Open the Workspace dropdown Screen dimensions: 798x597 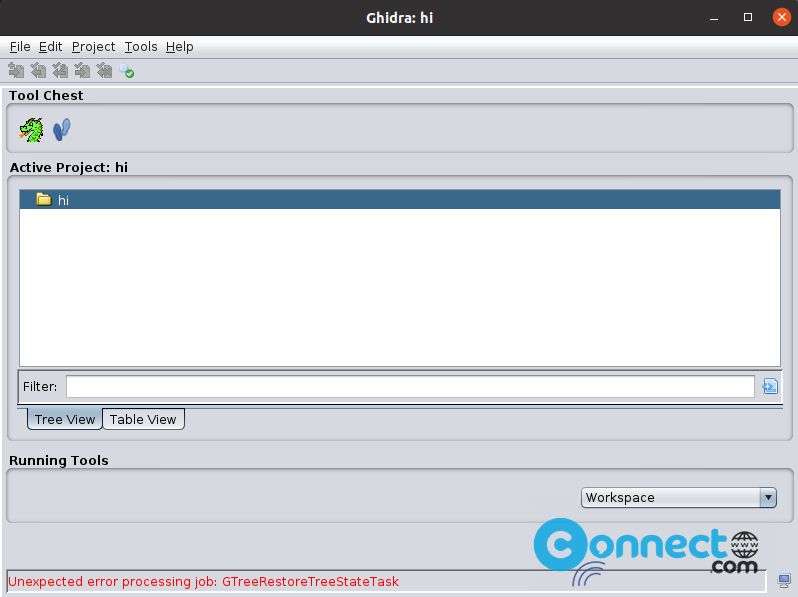(x=678, y=497)
